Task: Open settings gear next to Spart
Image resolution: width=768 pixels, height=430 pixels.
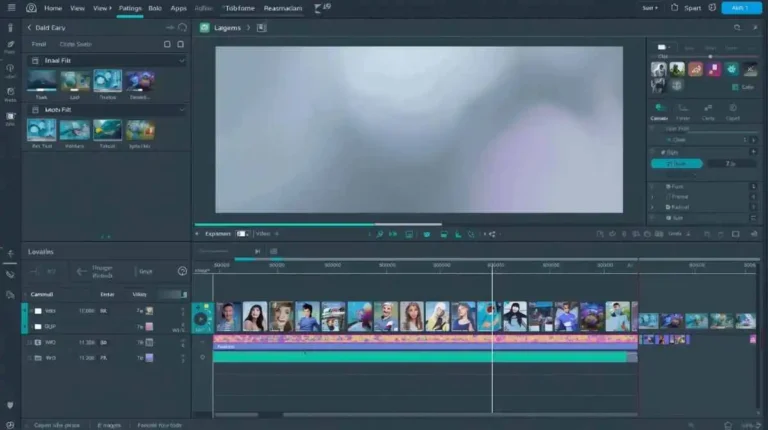Action: point(712,8)
